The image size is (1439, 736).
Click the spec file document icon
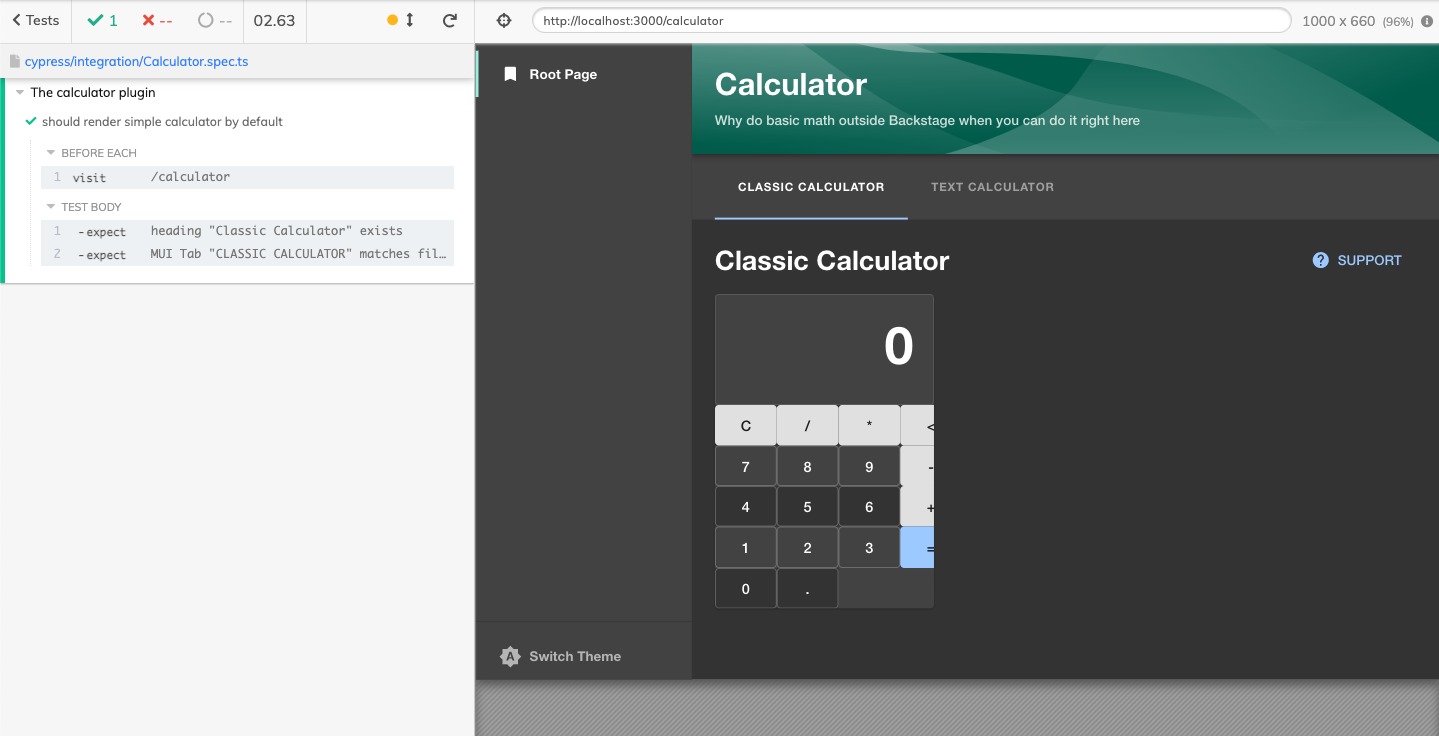click(x=14, y=61)
